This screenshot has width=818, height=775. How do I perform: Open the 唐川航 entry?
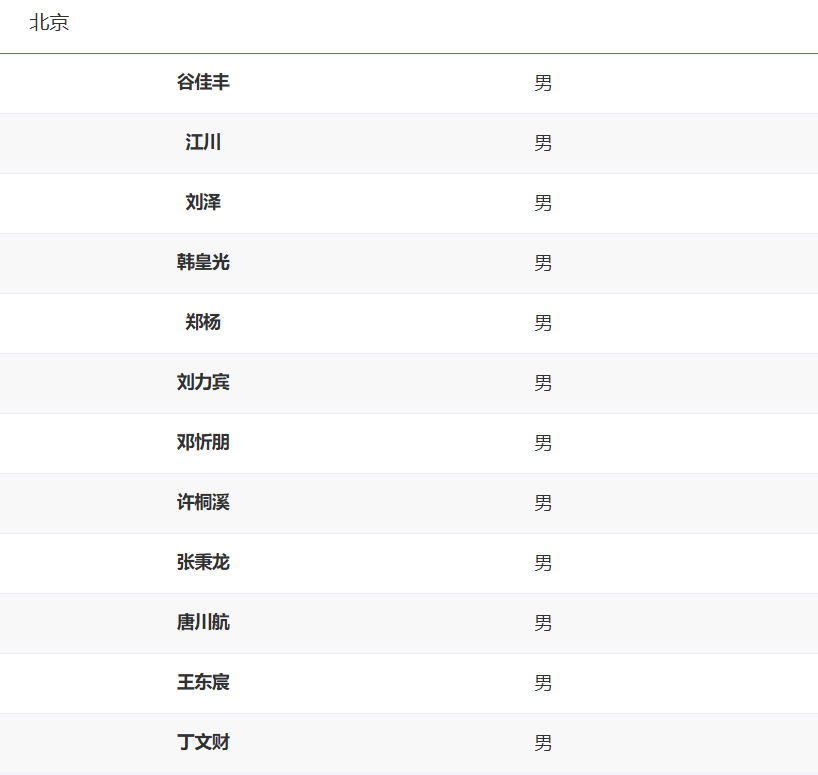(x=203, y=622)
